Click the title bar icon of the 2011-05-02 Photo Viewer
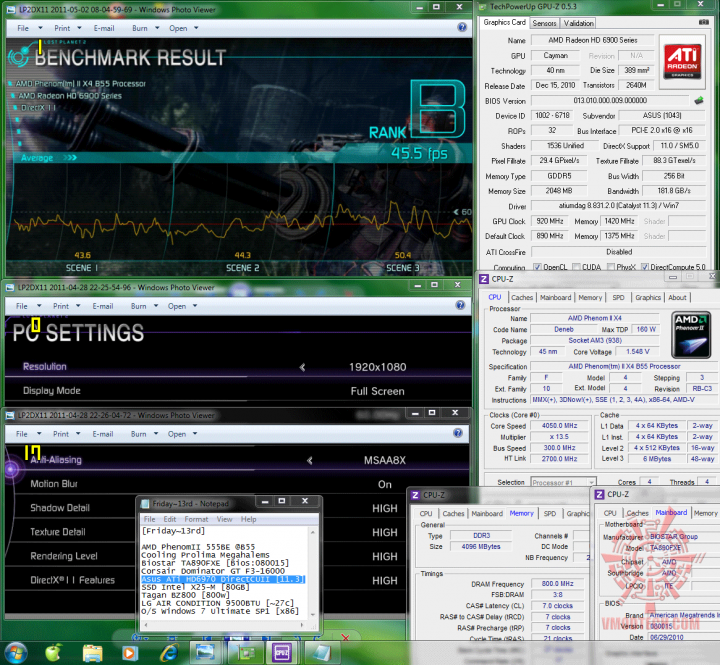The height and width of the screenshot is (665, 720). click(11, 9)
